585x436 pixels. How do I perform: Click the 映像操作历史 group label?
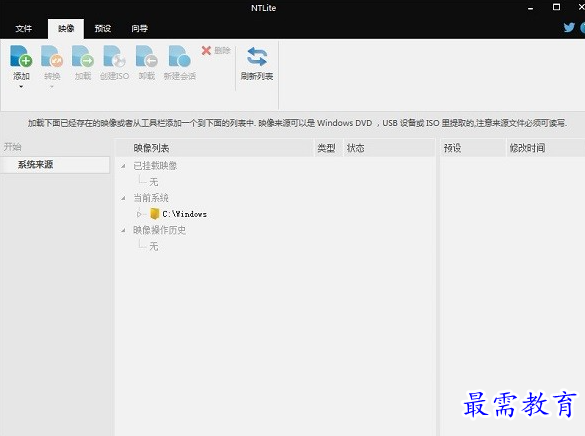click(x=159, y=230)
